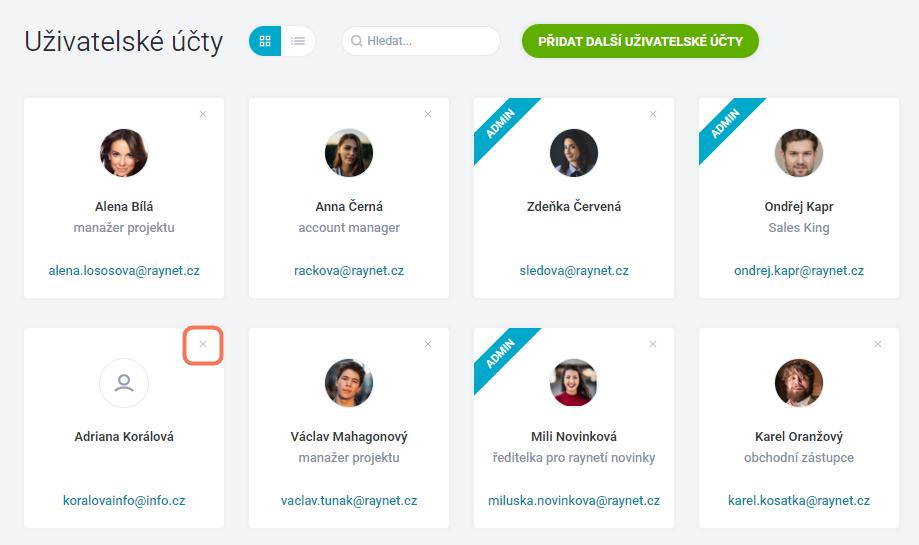Click Karel Oranžový's profile photo
This screenshot has width=919, height=545.
[x=799, y=383]
